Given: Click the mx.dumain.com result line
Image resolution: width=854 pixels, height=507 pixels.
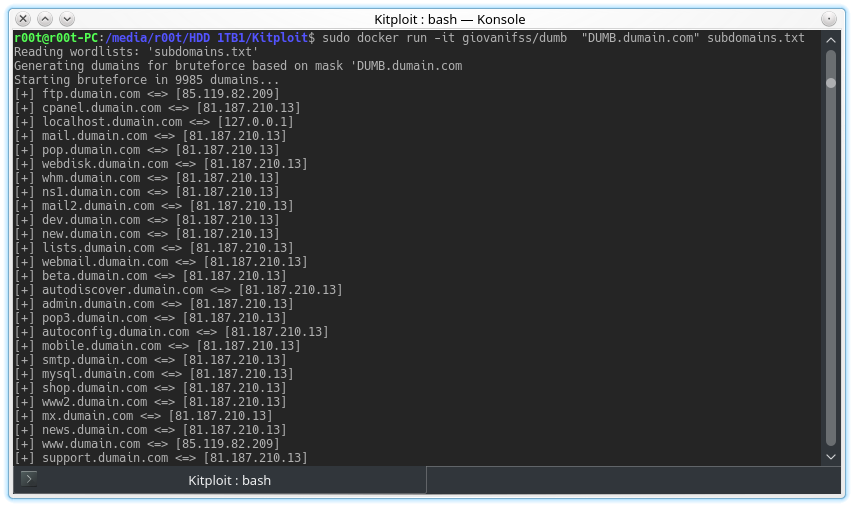Looking at the screenshot, I should (x=143, y=416).
